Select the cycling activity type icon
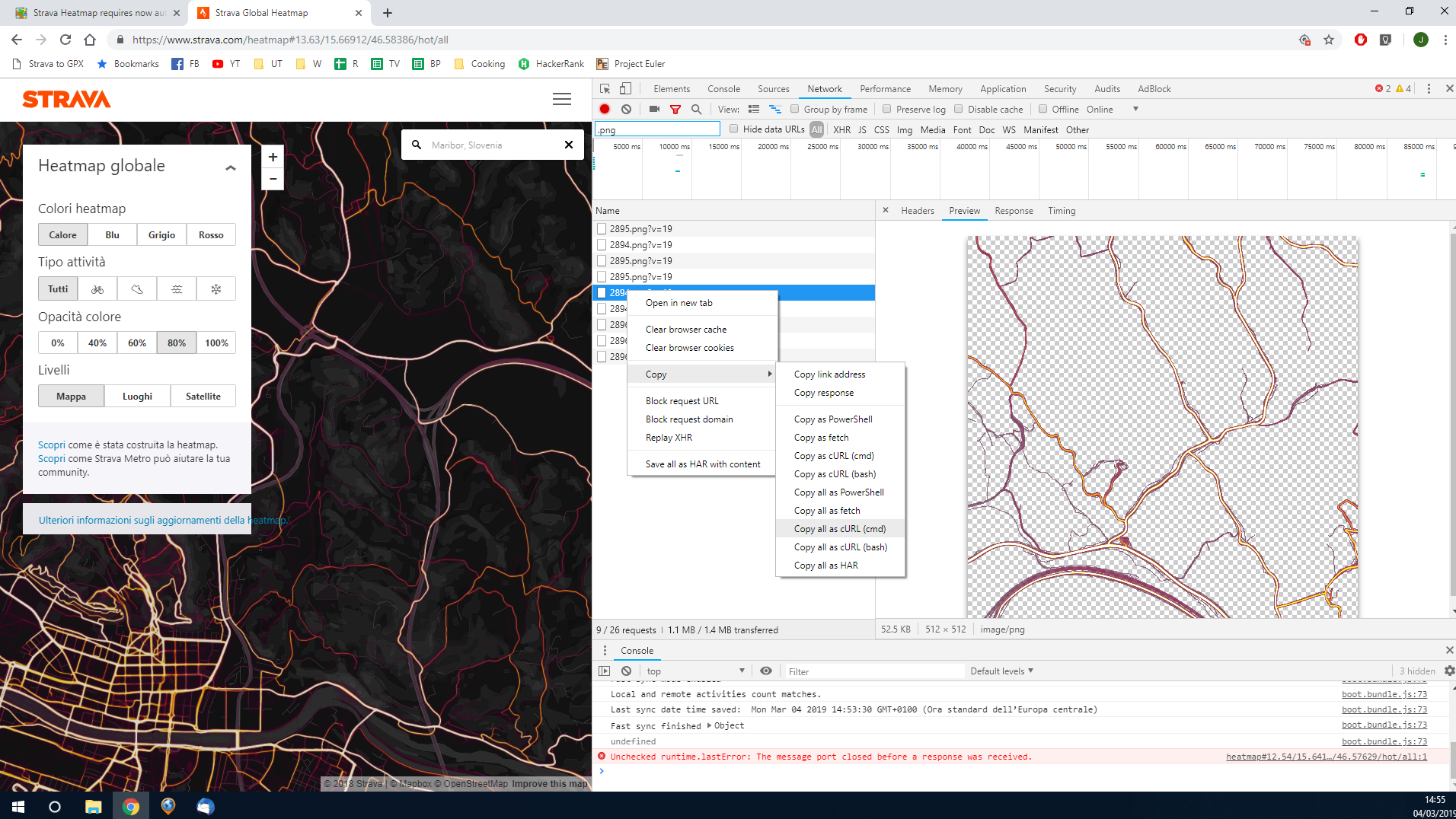 (97, 289)
